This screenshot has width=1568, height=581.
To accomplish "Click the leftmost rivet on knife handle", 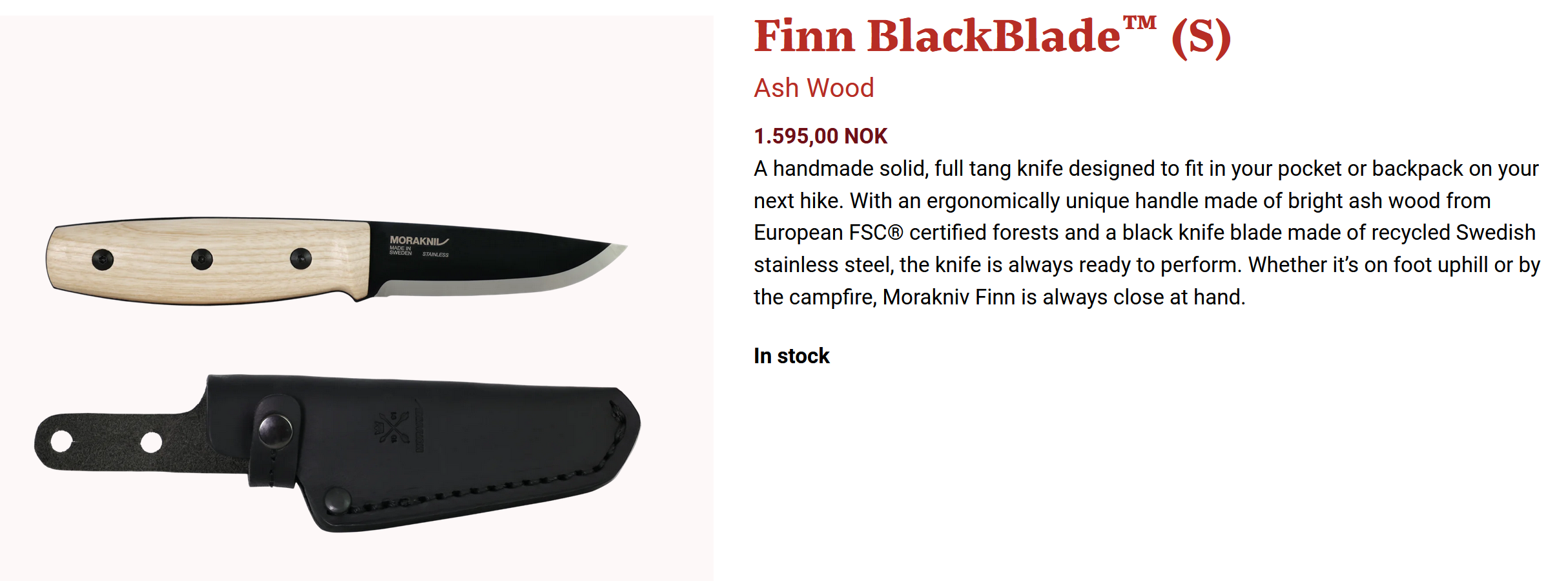I will tap(103, 260).
